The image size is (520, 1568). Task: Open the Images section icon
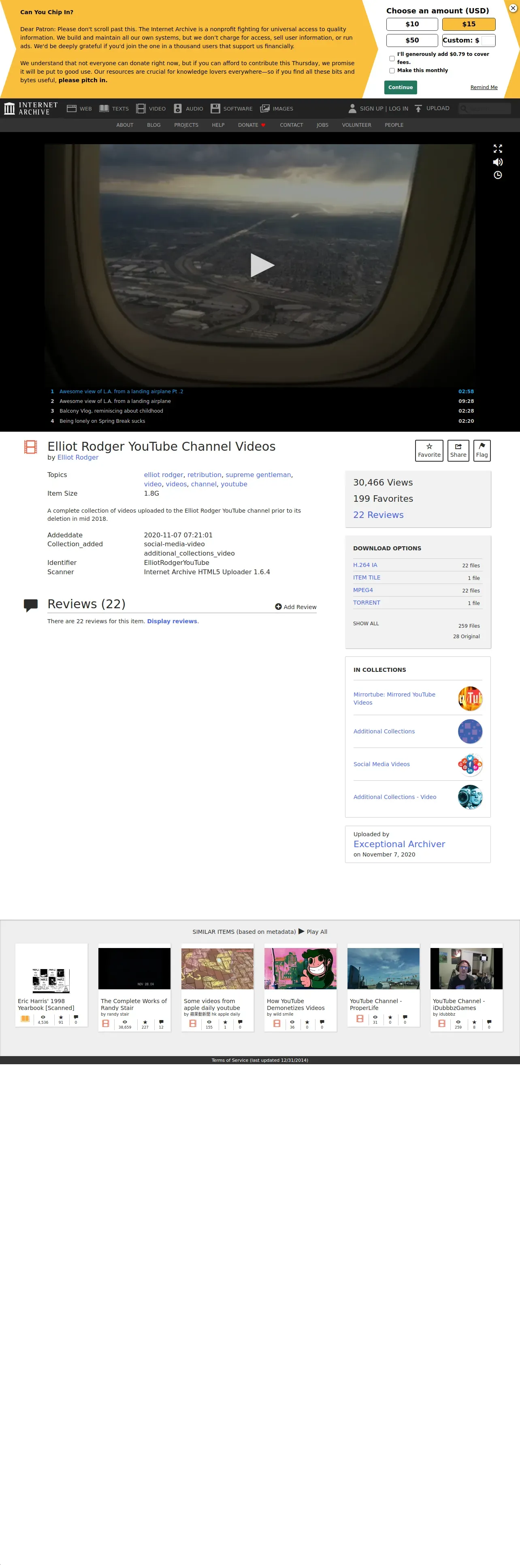point(265,109)
